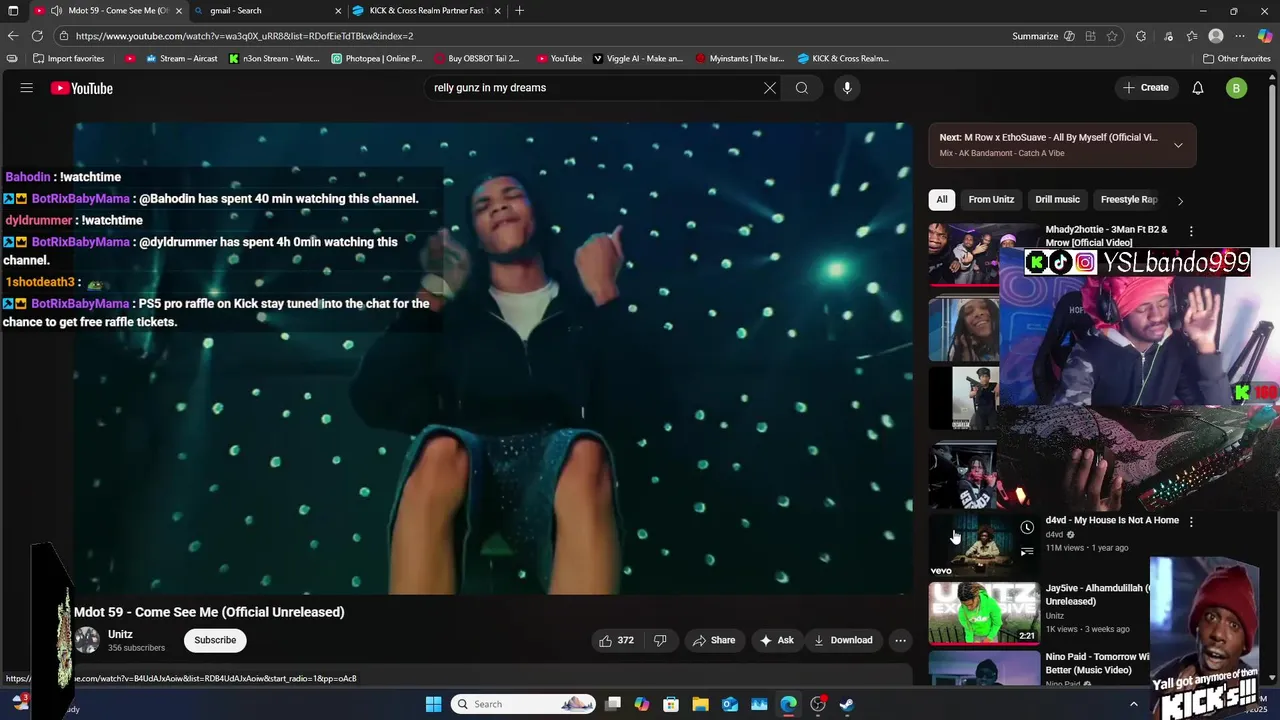This screenshot has height=720, width=1280.
Task: Open File Explorer from the taskbar
Action: click(x=700, y=704)
